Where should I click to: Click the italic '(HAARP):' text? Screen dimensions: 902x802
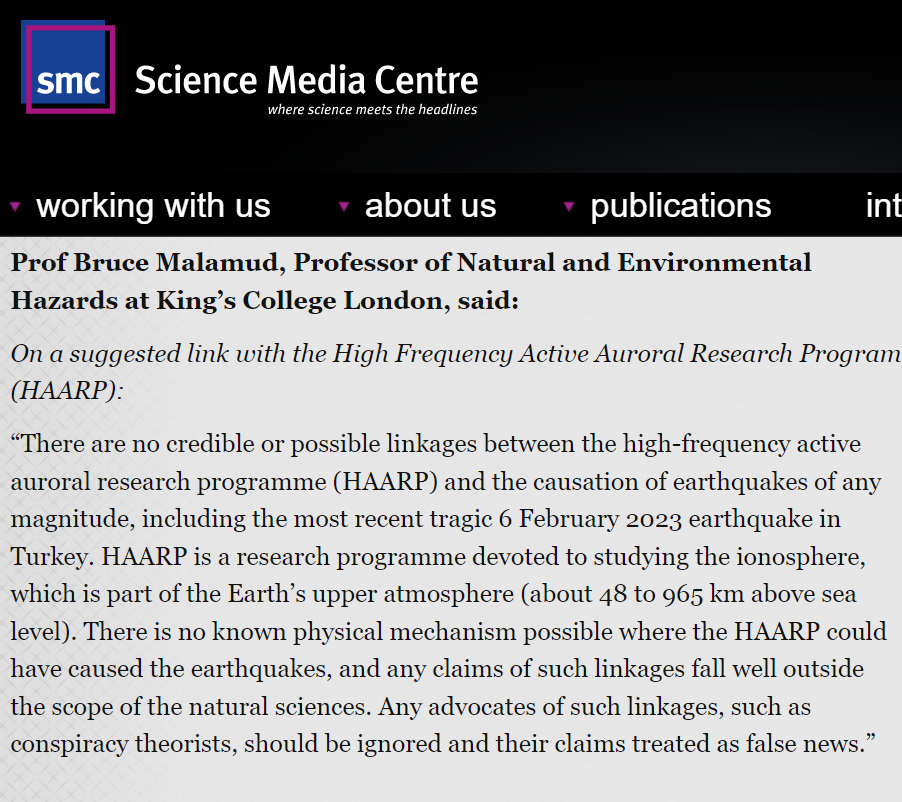point(67,390)
